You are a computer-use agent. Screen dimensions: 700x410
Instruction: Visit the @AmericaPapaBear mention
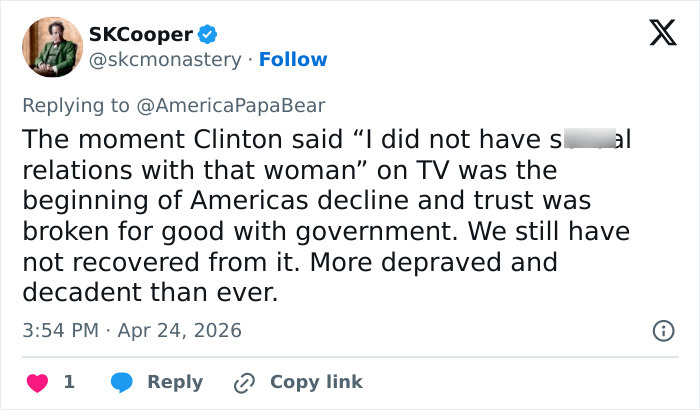pyautogui.click(x=233, y=104)
